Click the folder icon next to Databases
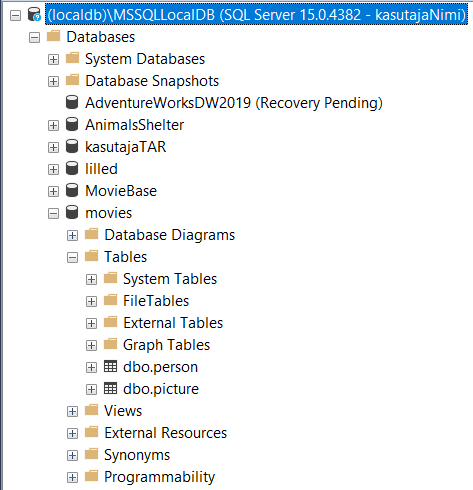This screenshot has width=473, height=490. click(53, 36)
